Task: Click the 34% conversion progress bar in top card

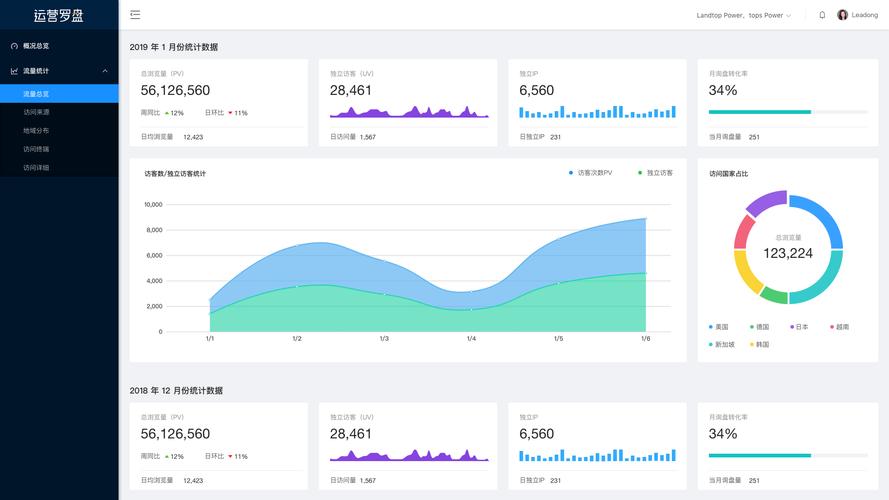Action: [x=760, y=112]
